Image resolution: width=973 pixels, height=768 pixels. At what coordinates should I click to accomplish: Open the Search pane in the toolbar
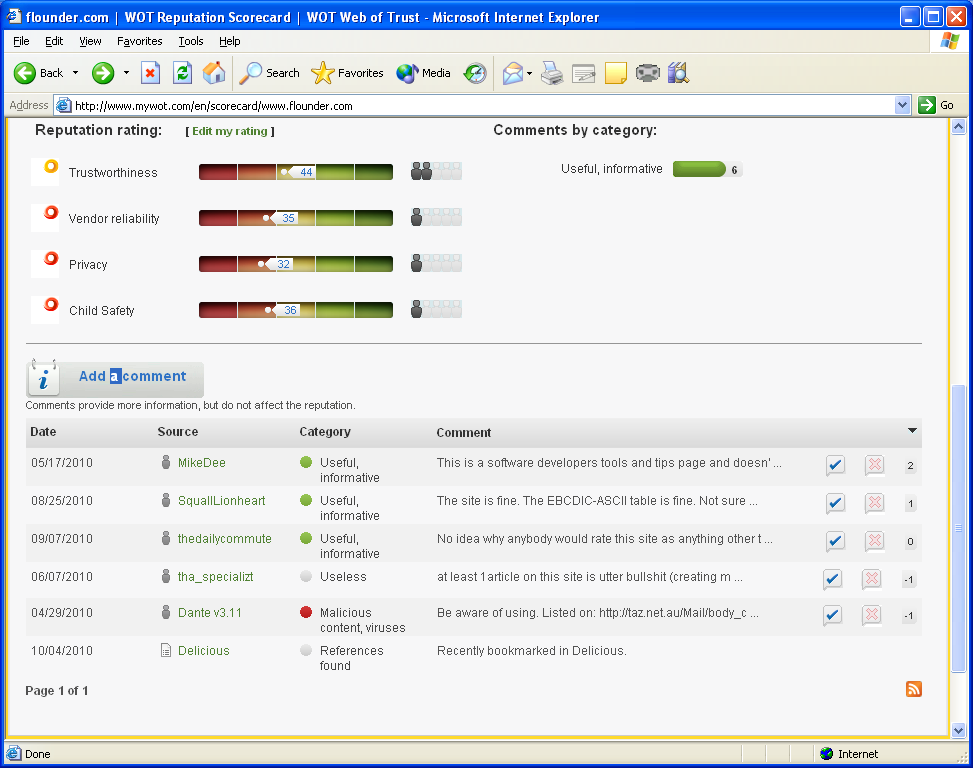(x=269, y=73)
